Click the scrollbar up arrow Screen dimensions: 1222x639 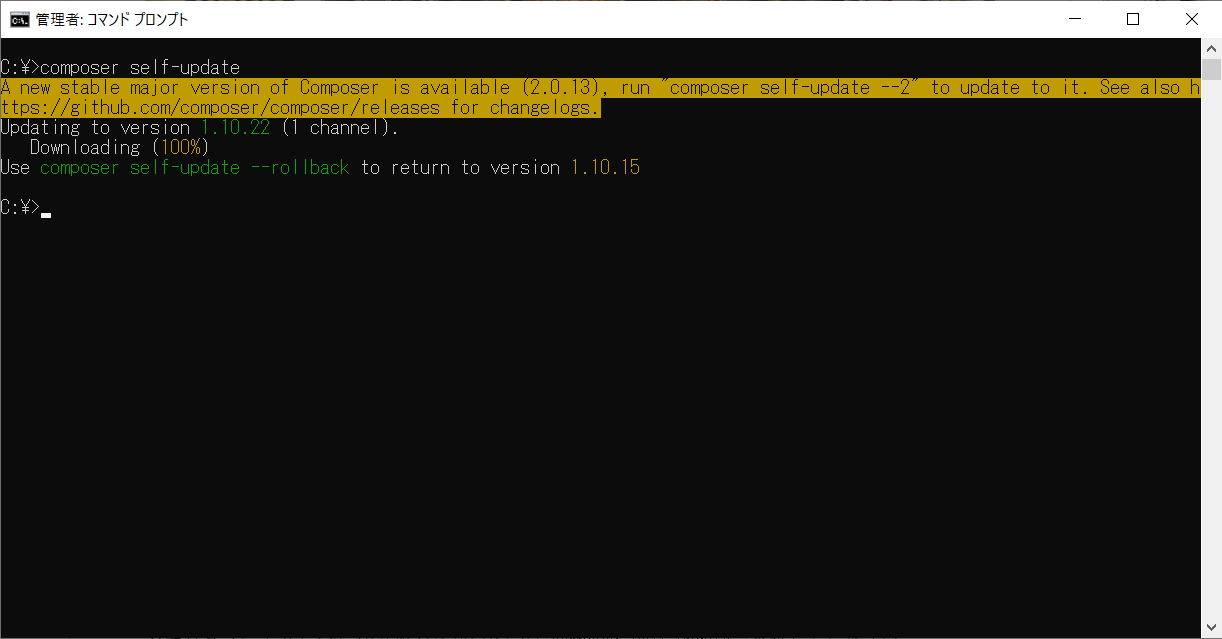pos(1211,48)
